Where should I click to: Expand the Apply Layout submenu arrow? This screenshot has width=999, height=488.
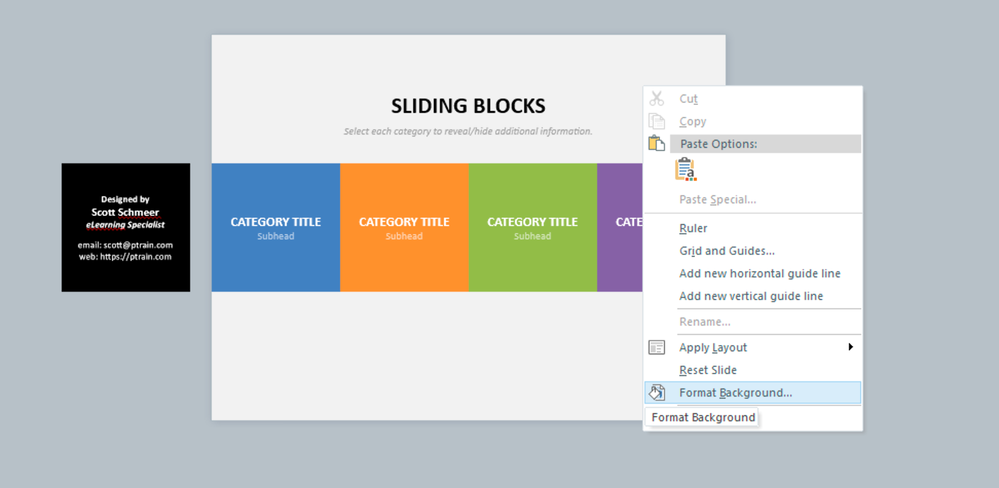[x=851, y=347]
